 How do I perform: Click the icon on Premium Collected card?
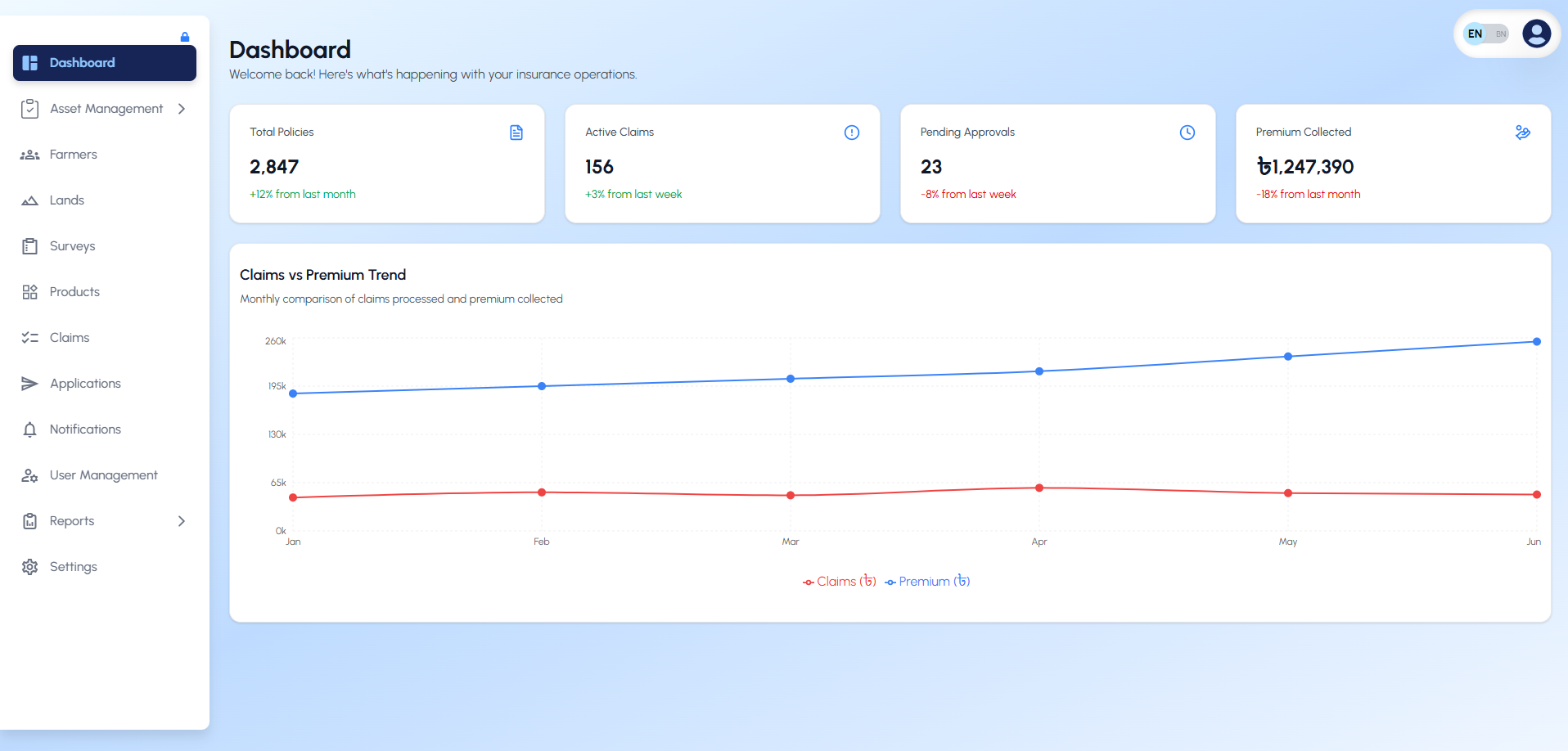coord(1522,133)
